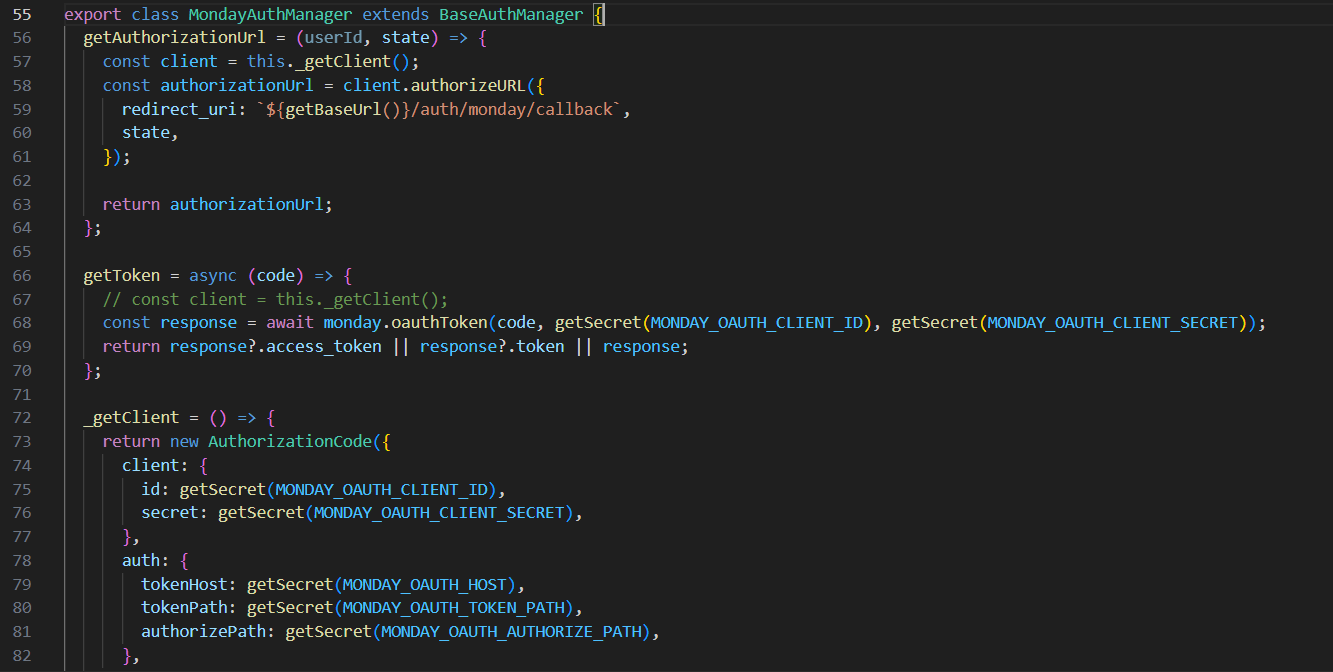The image size is (1333, 672).
Task: Click access_token property on line 69
Action: [323, 346]
